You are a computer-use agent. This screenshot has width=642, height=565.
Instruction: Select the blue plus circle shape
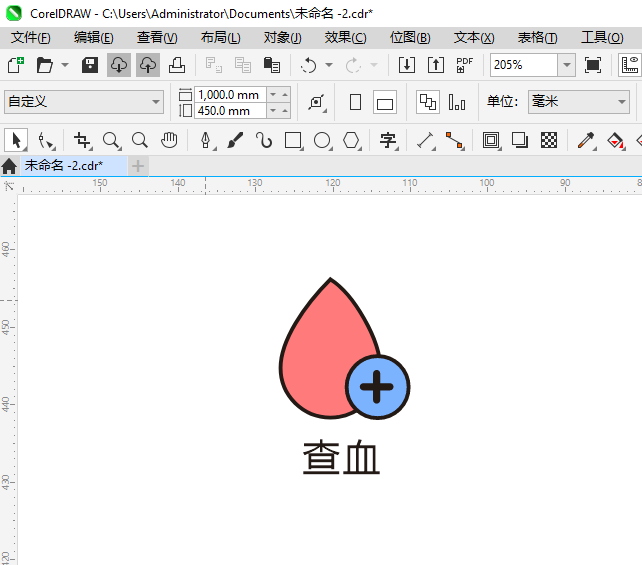click(377, 387)
